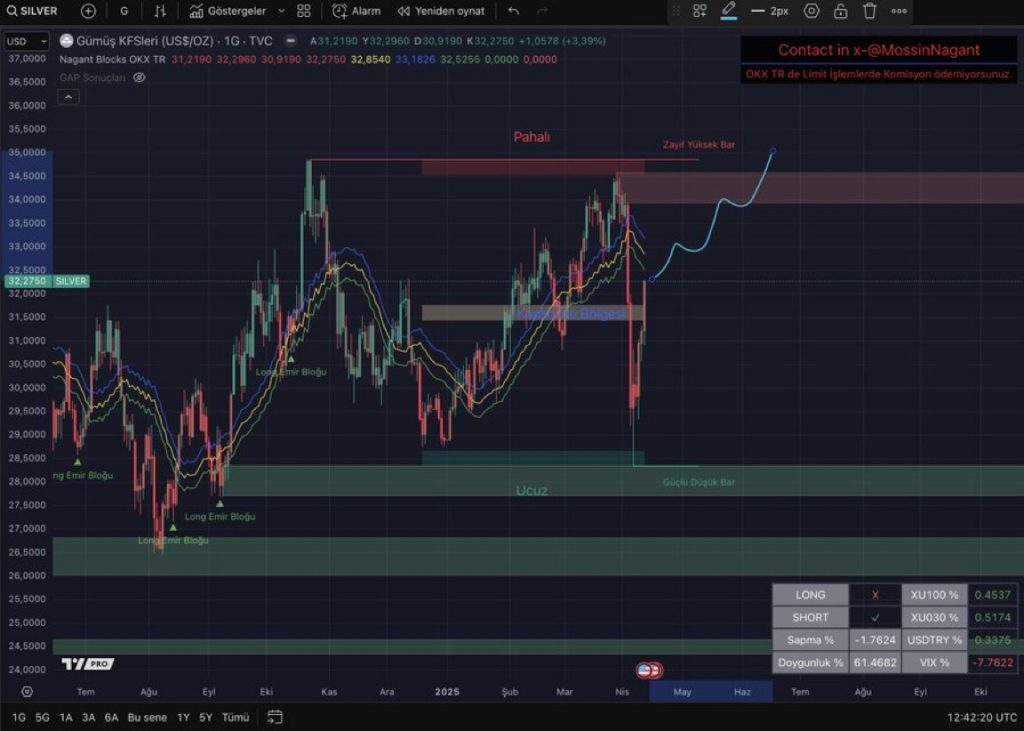Expand the chevron beside Göstergeler

281,11
